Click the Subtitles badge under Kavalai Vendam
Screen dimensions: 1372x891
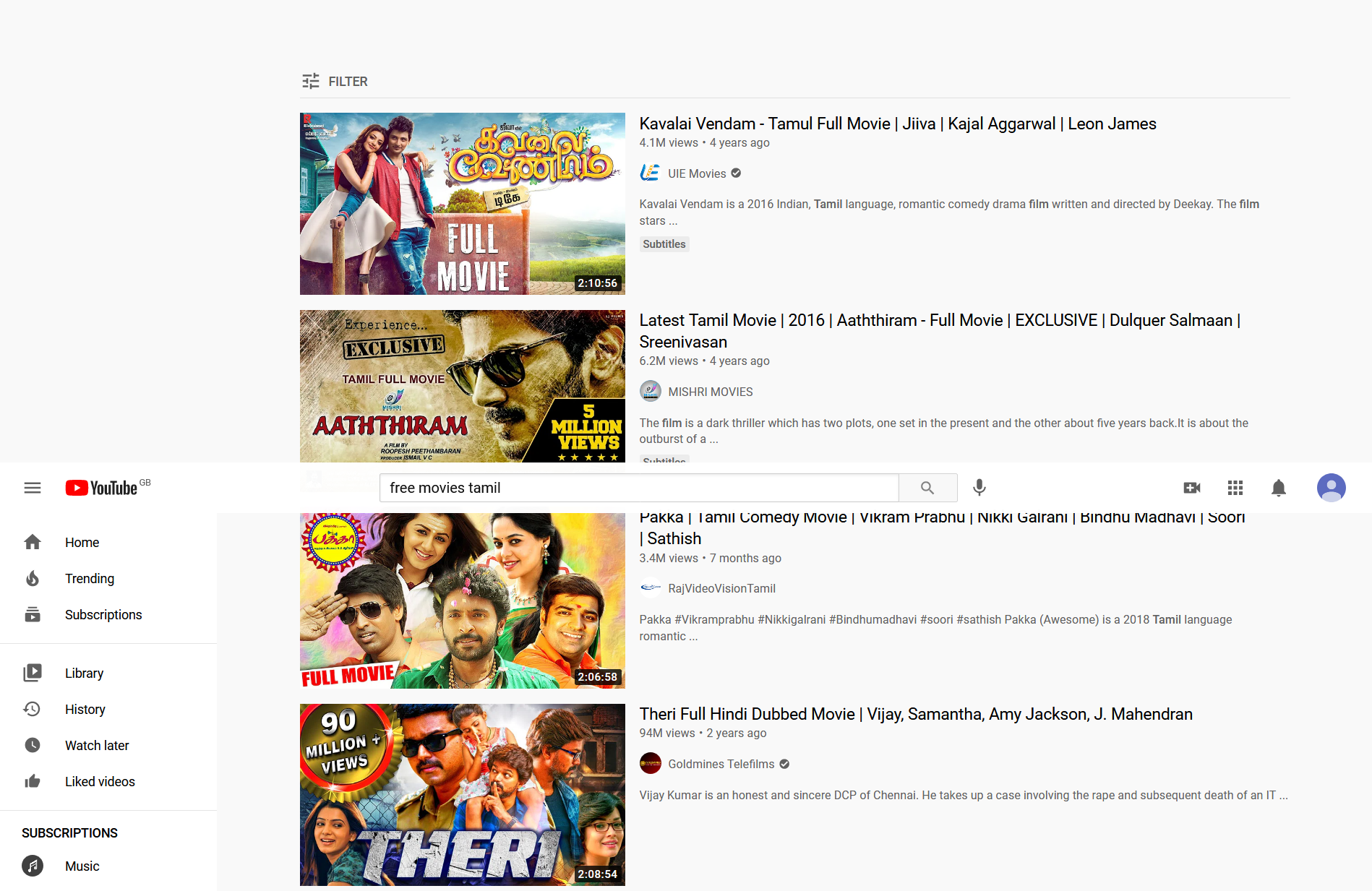coord(664,244)
